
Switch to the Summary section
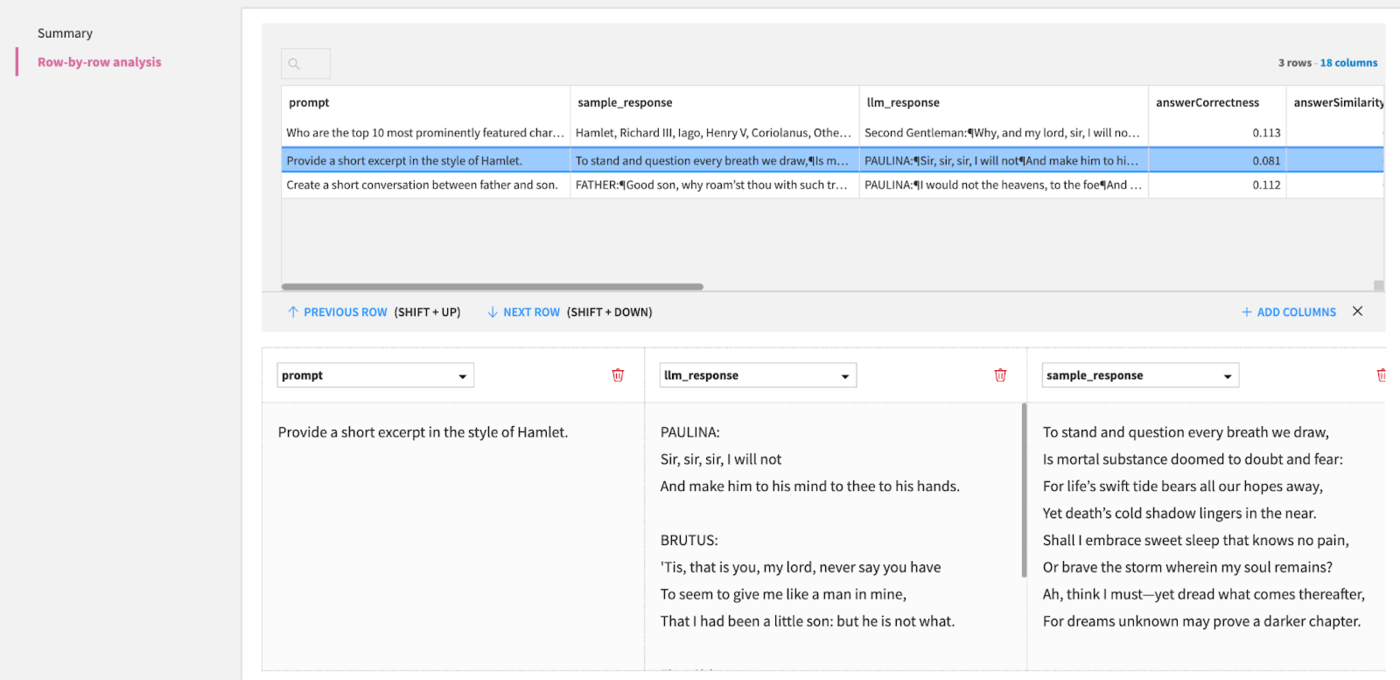pyautogui.click(x=65, y=33)
